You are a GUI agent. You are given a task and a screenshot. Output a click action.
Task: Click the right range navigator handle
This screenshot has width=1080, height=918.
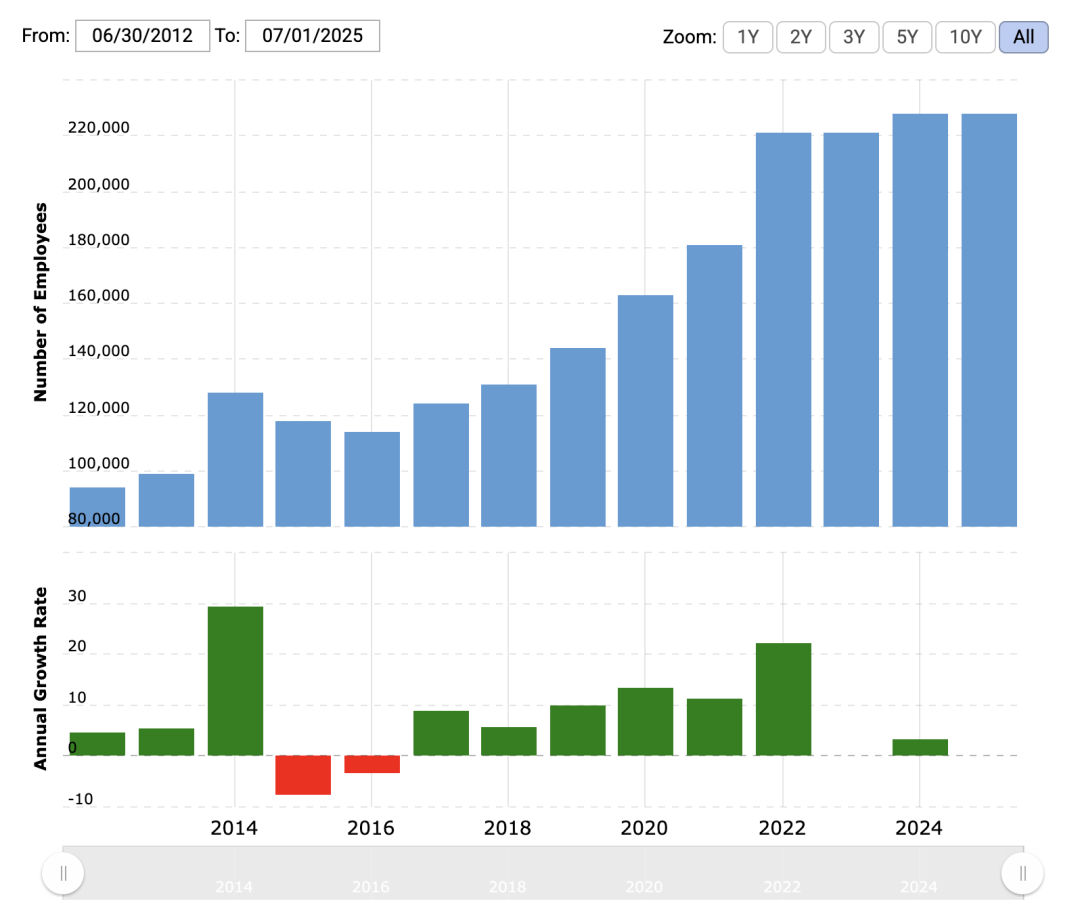tap(1022, 873)
